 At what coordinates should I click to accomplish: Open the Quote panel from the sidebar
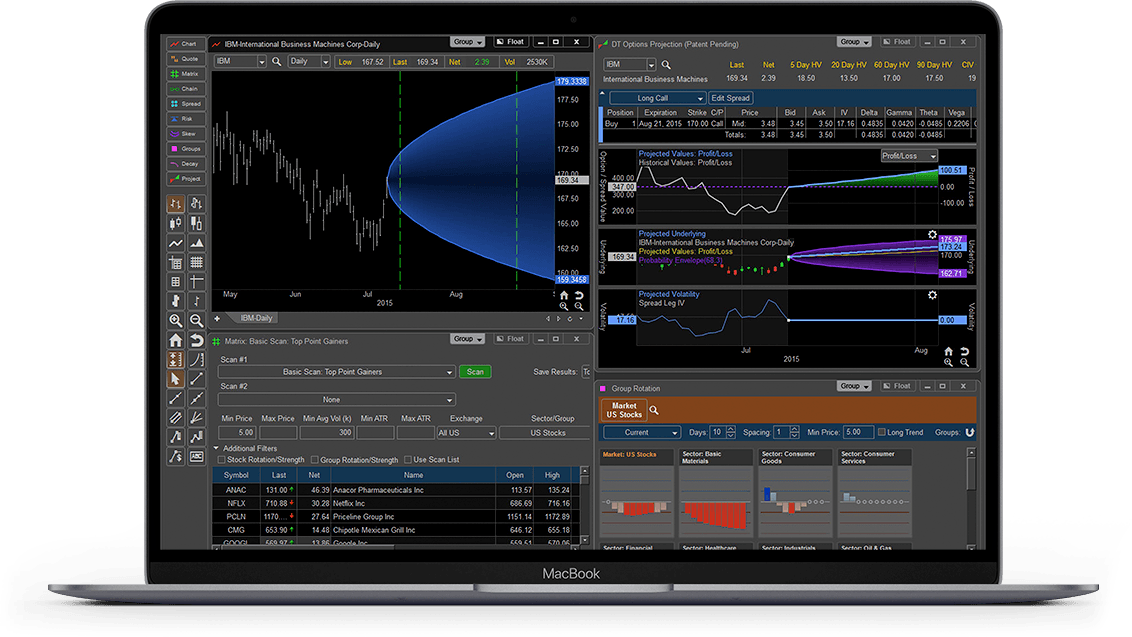click(x=186, y=59)
